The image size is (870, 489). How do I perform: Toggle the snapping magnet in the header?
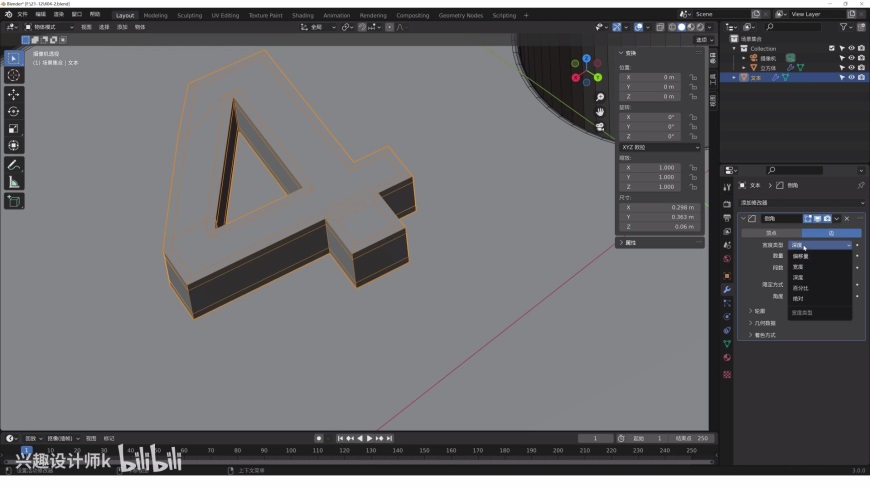tap(362, 27)
